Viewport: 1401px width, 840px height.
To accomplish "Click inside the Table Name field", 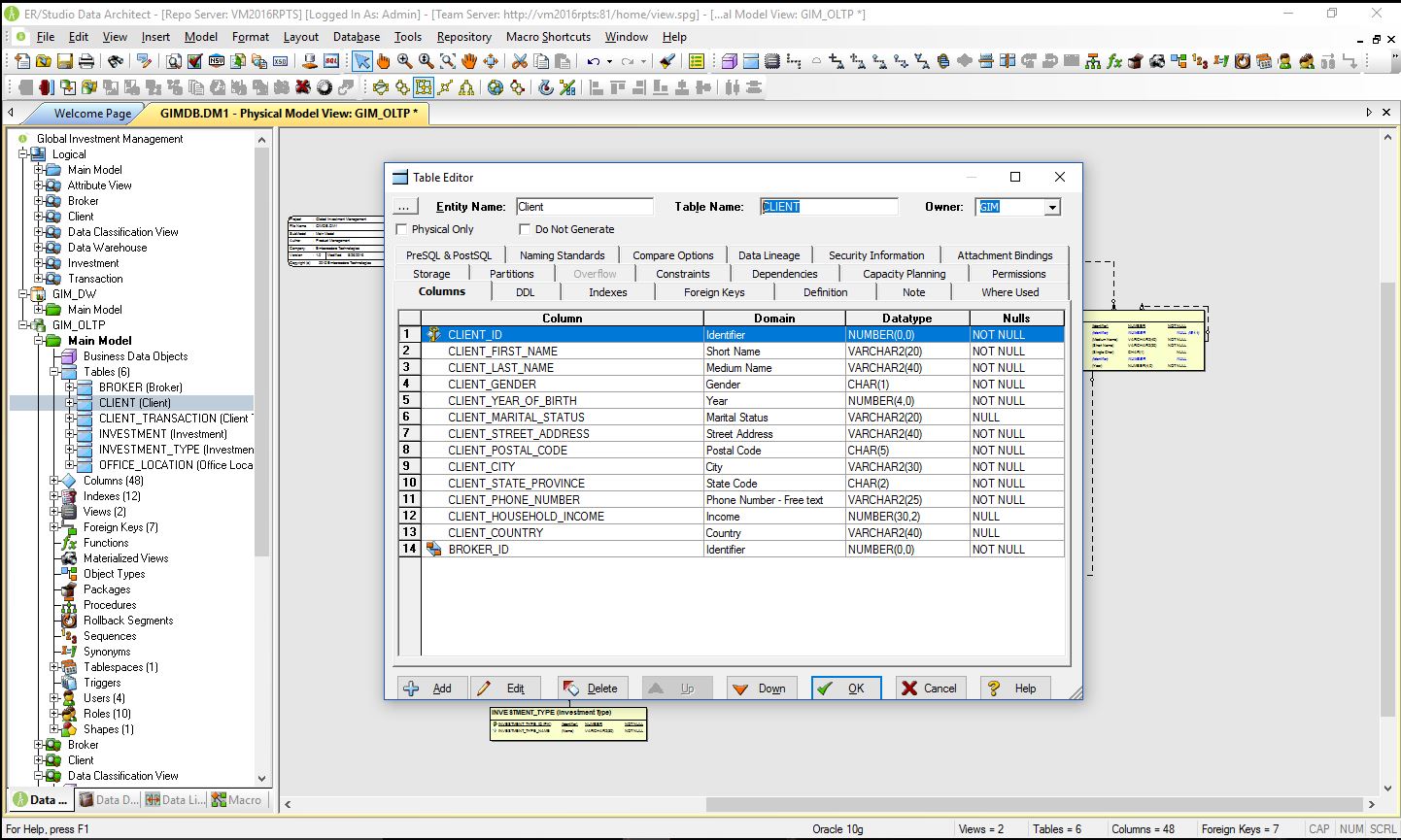I will click(x=828, y=206).
